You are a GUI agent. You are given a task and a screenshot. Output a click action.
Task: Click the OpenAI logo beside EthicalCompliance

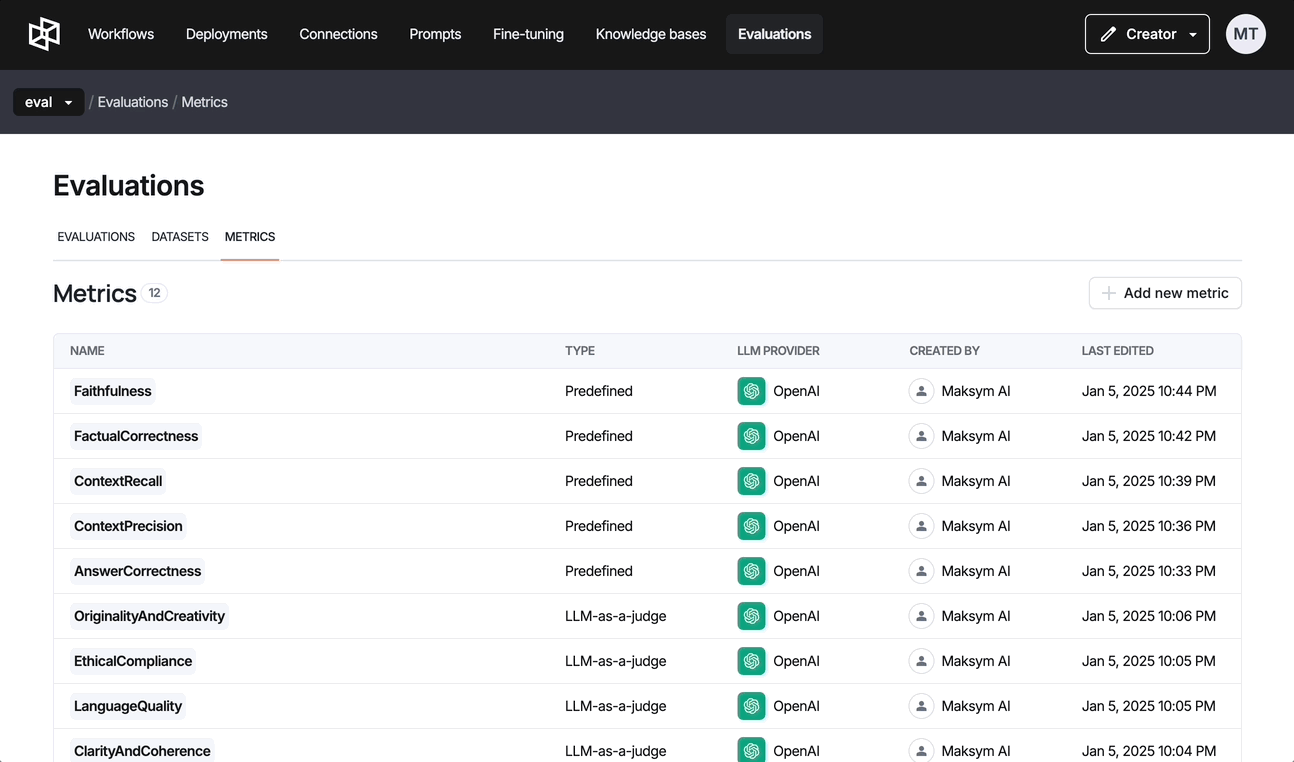tap(751, 661)
